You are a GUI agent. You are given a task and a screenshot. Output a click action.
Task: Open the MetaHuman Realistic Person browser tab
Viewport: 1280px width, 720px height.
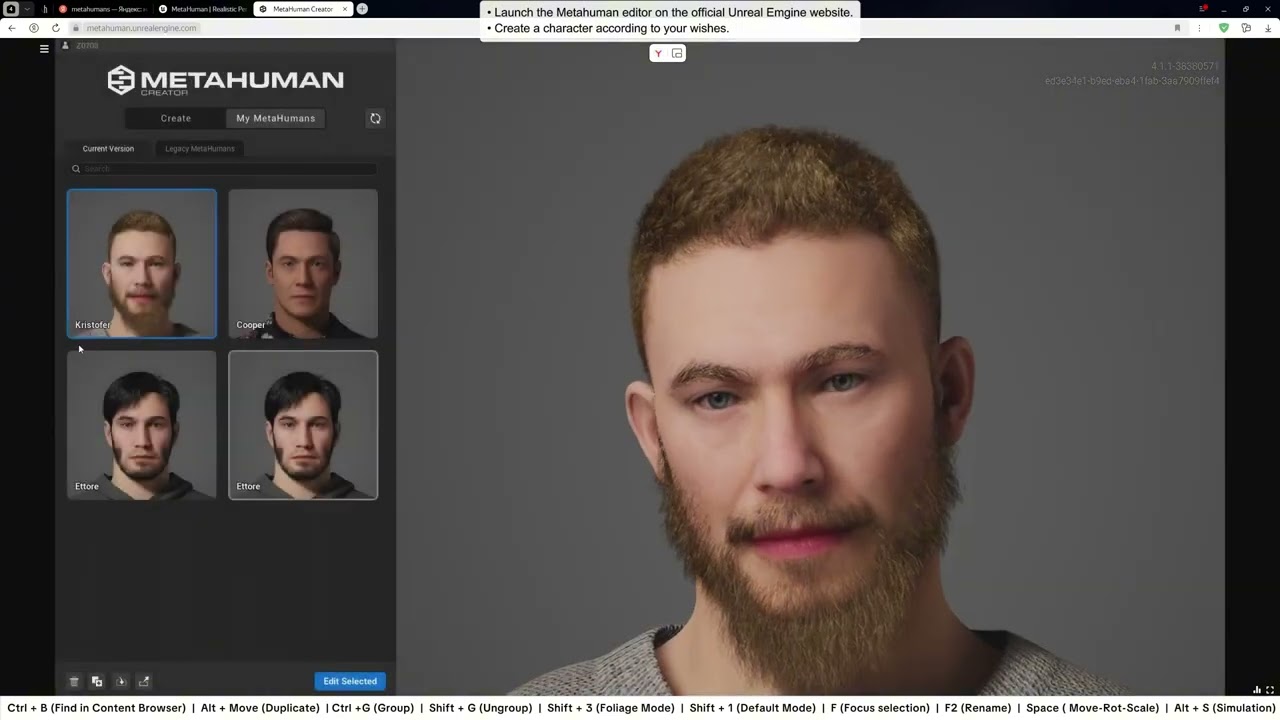point(202,9)
